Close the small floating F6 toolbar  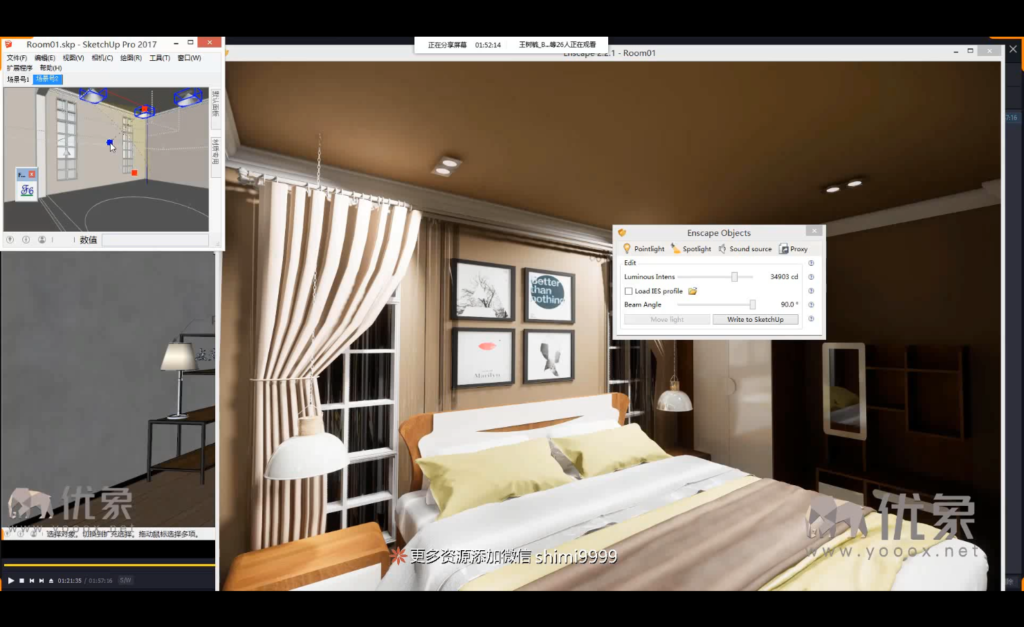pos(31,174)
